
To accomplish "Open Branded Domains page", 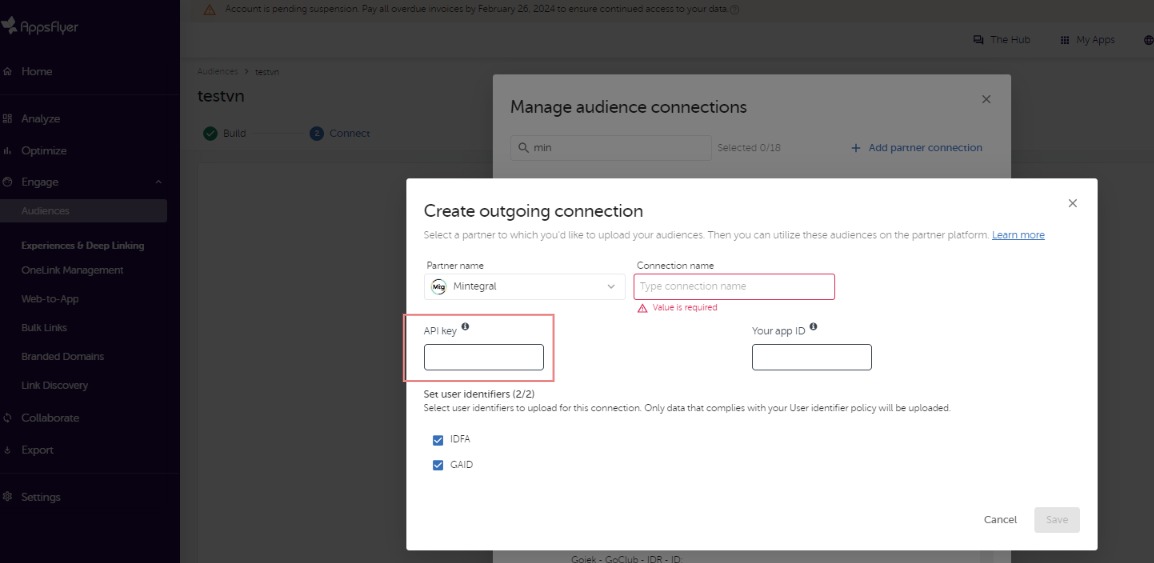I will click(63, 356).
